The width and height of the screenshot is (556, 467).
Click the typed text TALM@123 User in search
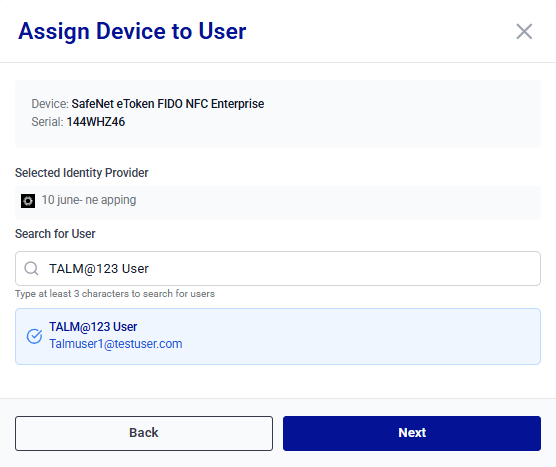point(99,269)
